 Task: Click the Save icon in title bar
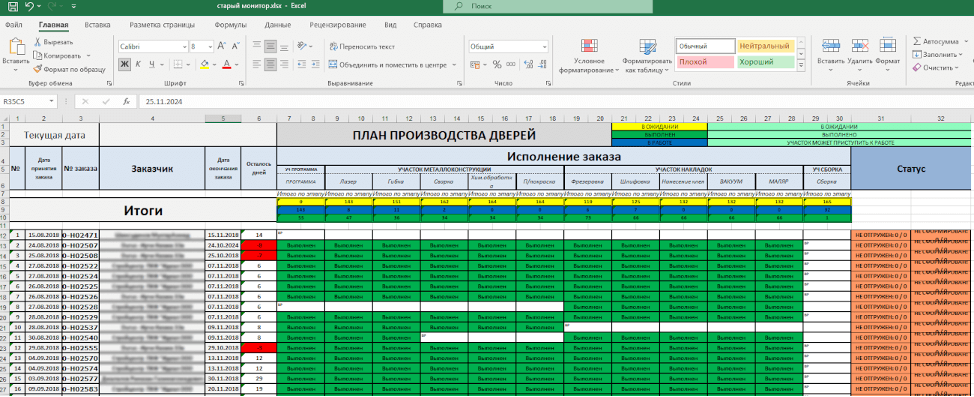tap(12, 6)
